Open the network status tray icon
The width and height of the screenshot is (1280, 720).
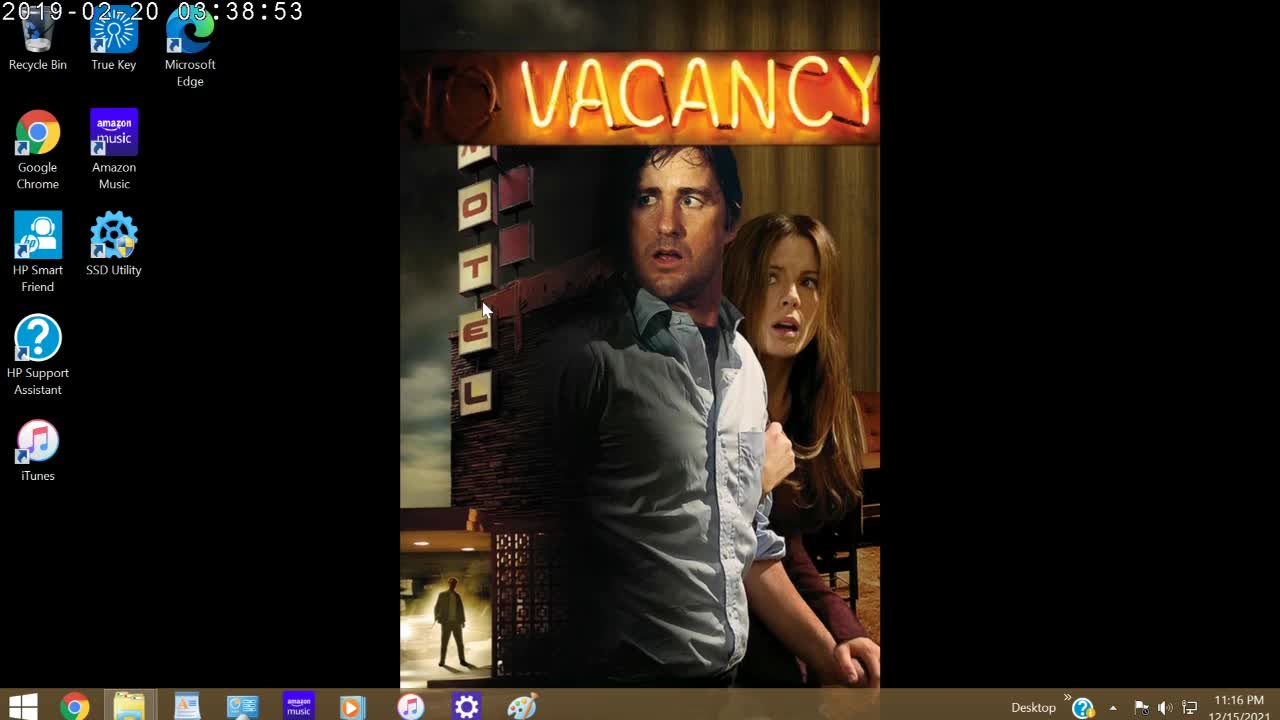point(1189,708)
